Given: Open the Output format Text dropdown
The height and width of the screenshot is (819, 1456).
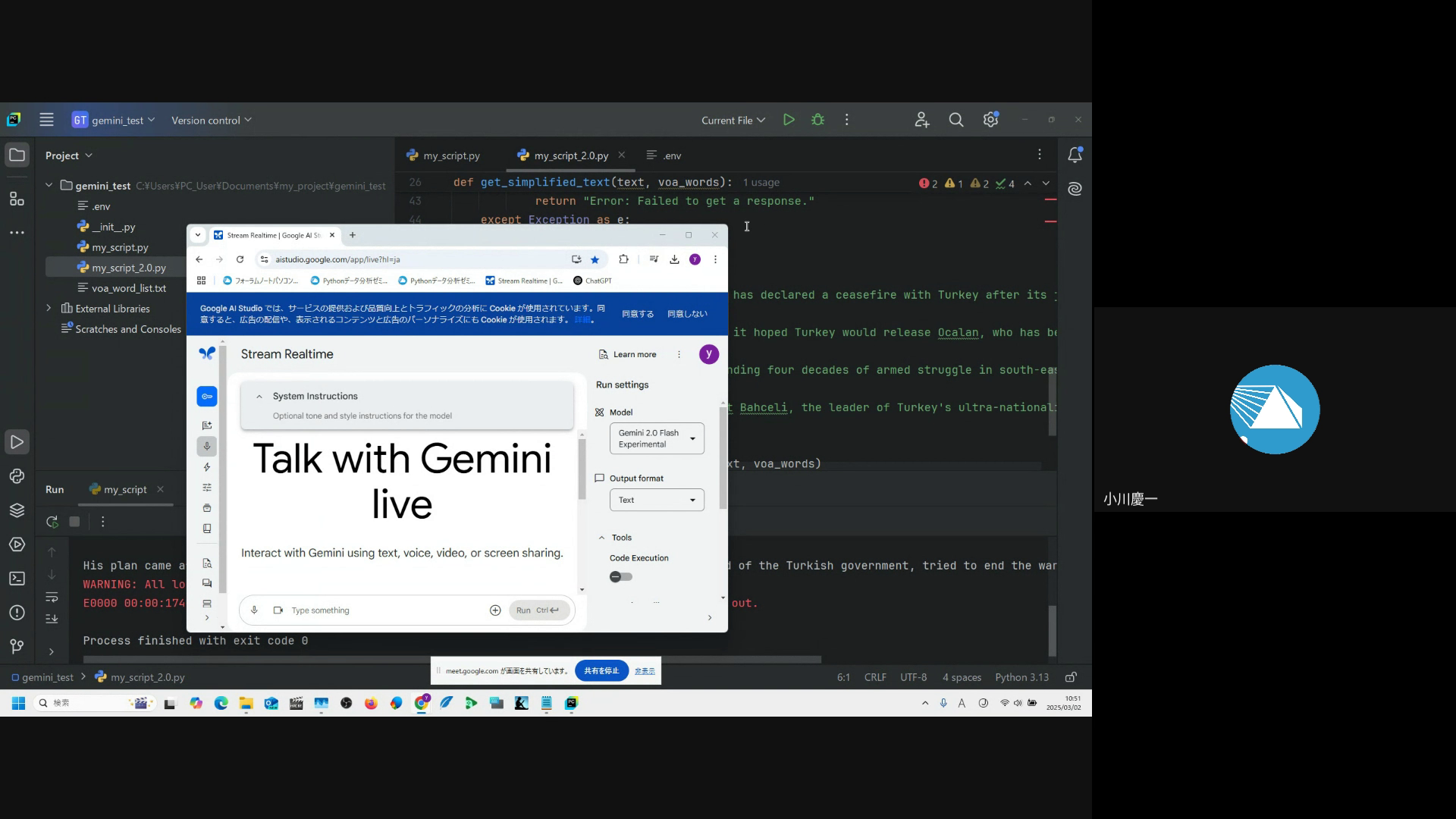Looking at the screenshot, I should pos(657,500).
